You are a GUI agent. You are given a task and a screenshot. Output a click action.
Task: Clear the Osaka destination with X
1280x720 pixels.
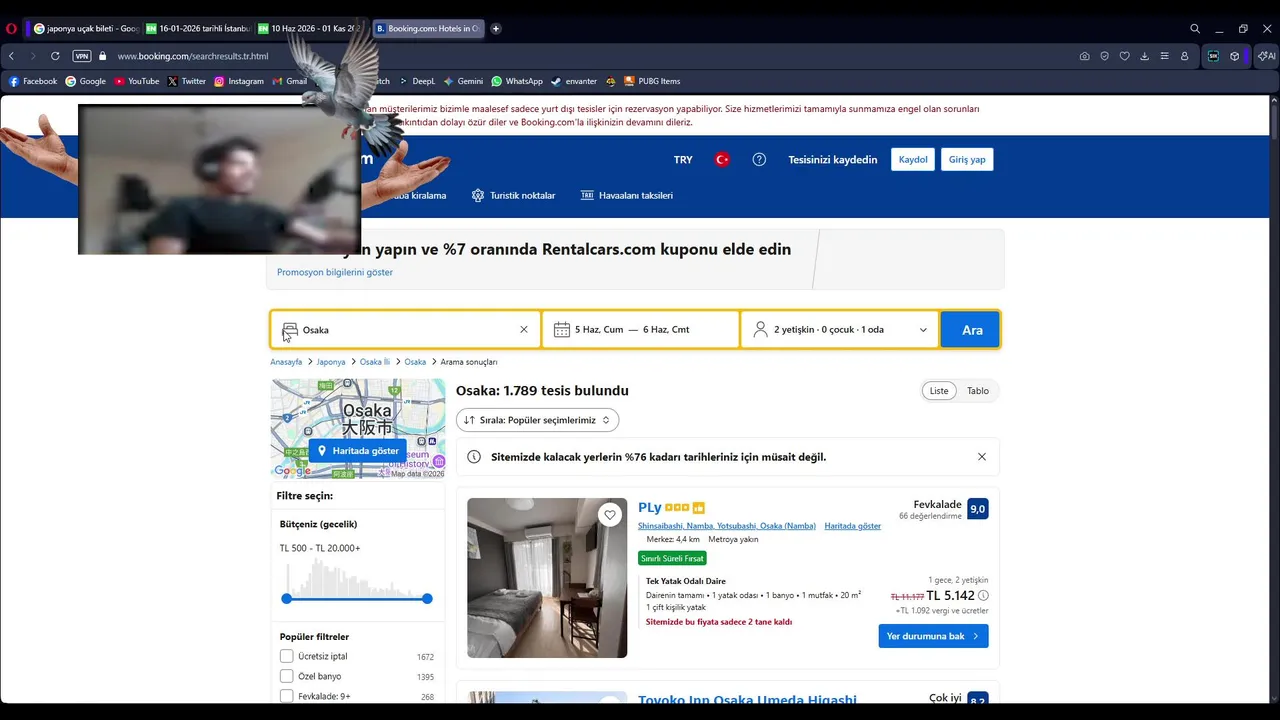point(523,329)
